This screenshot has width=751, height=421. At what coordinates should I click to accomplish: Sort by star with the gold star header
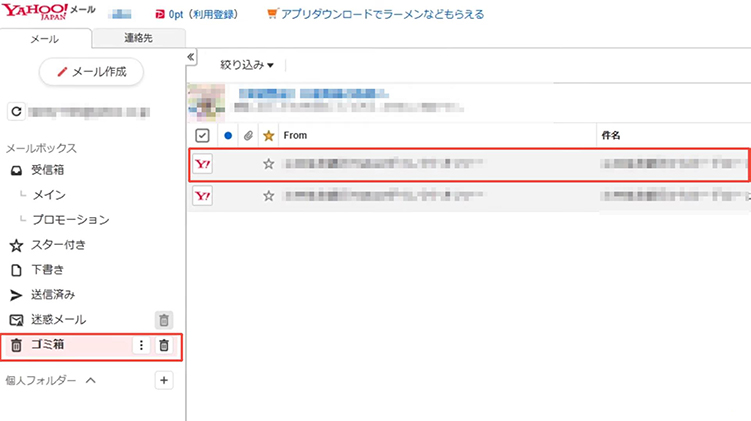269,136
